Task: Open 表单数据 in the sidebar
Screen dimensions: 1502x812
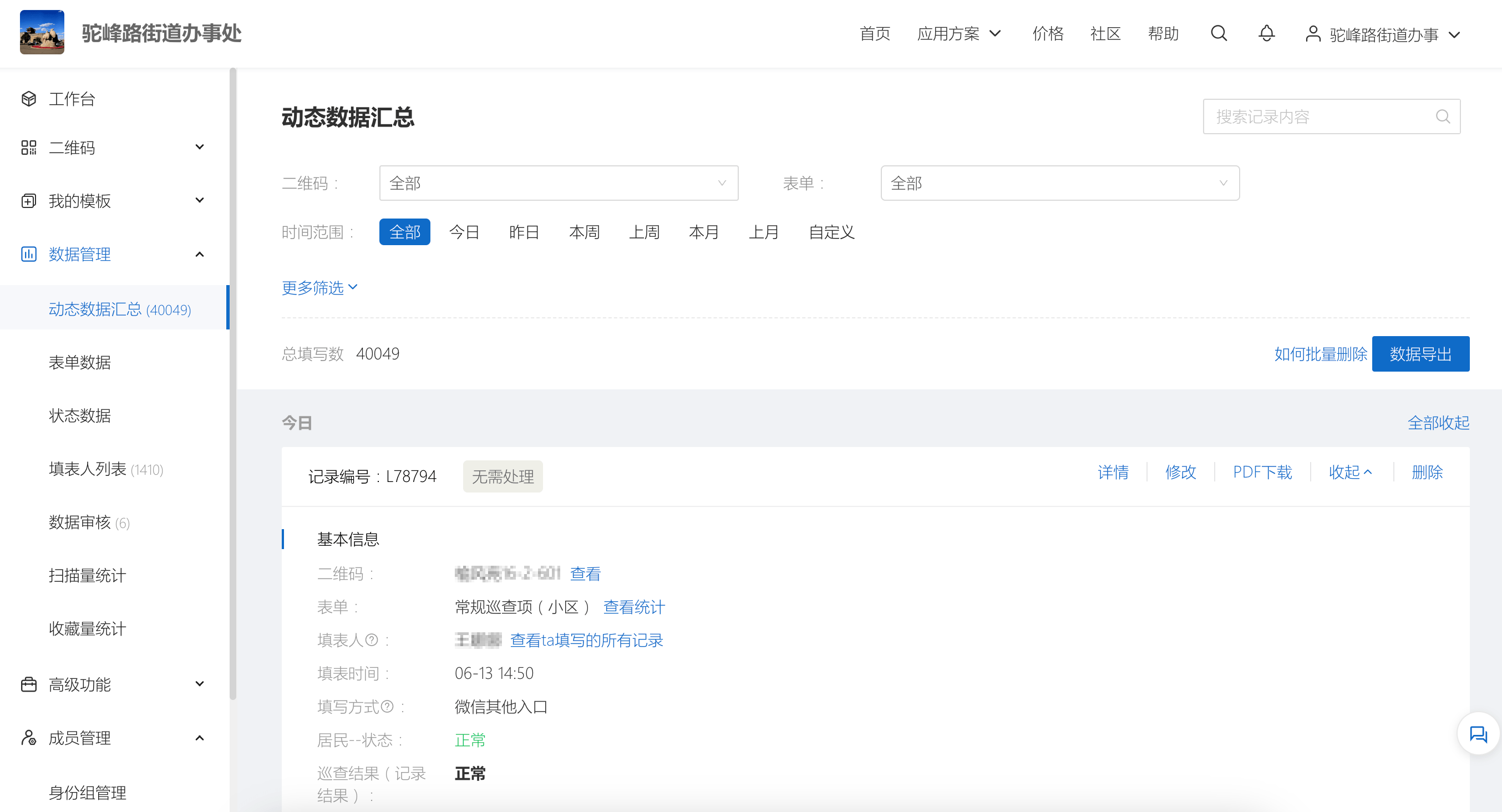Action: (x=80, y=362)
